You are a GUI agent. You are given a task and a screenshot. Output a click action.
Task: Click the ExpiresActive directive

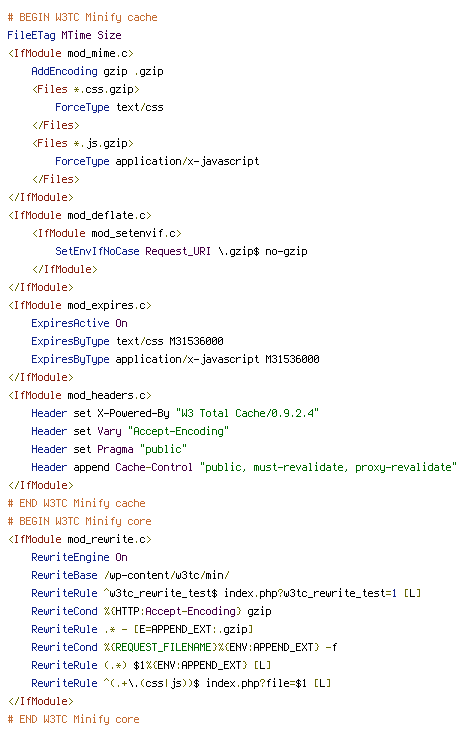point(70,323)
